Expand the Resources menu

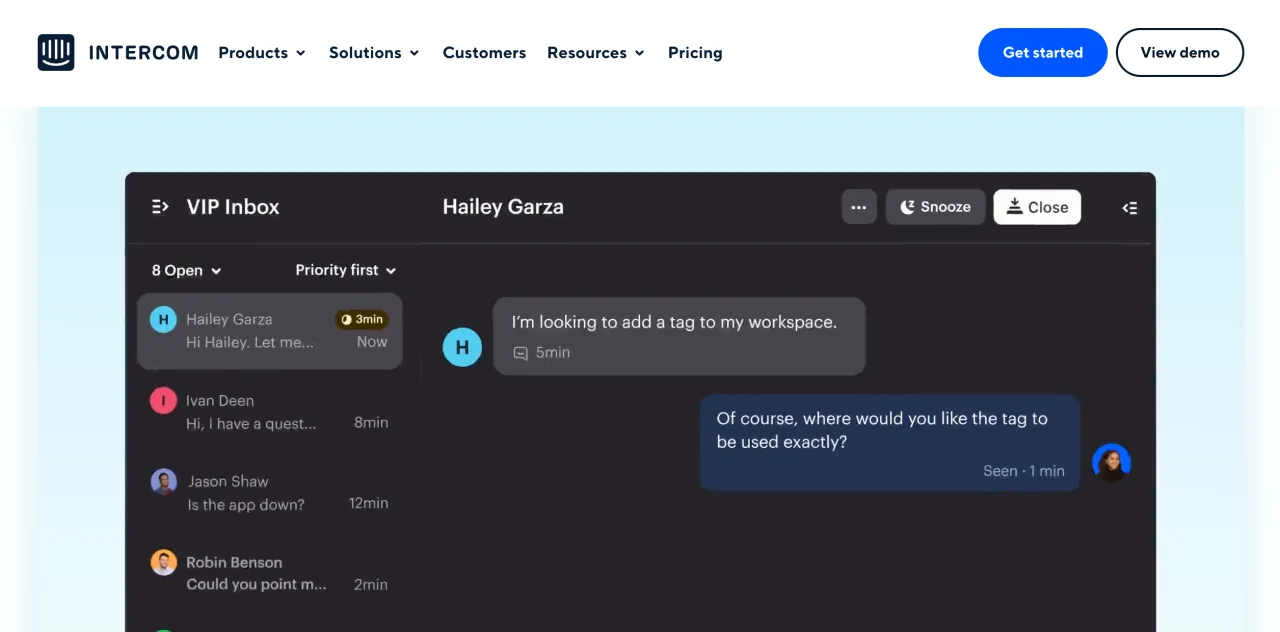(596, 53)
